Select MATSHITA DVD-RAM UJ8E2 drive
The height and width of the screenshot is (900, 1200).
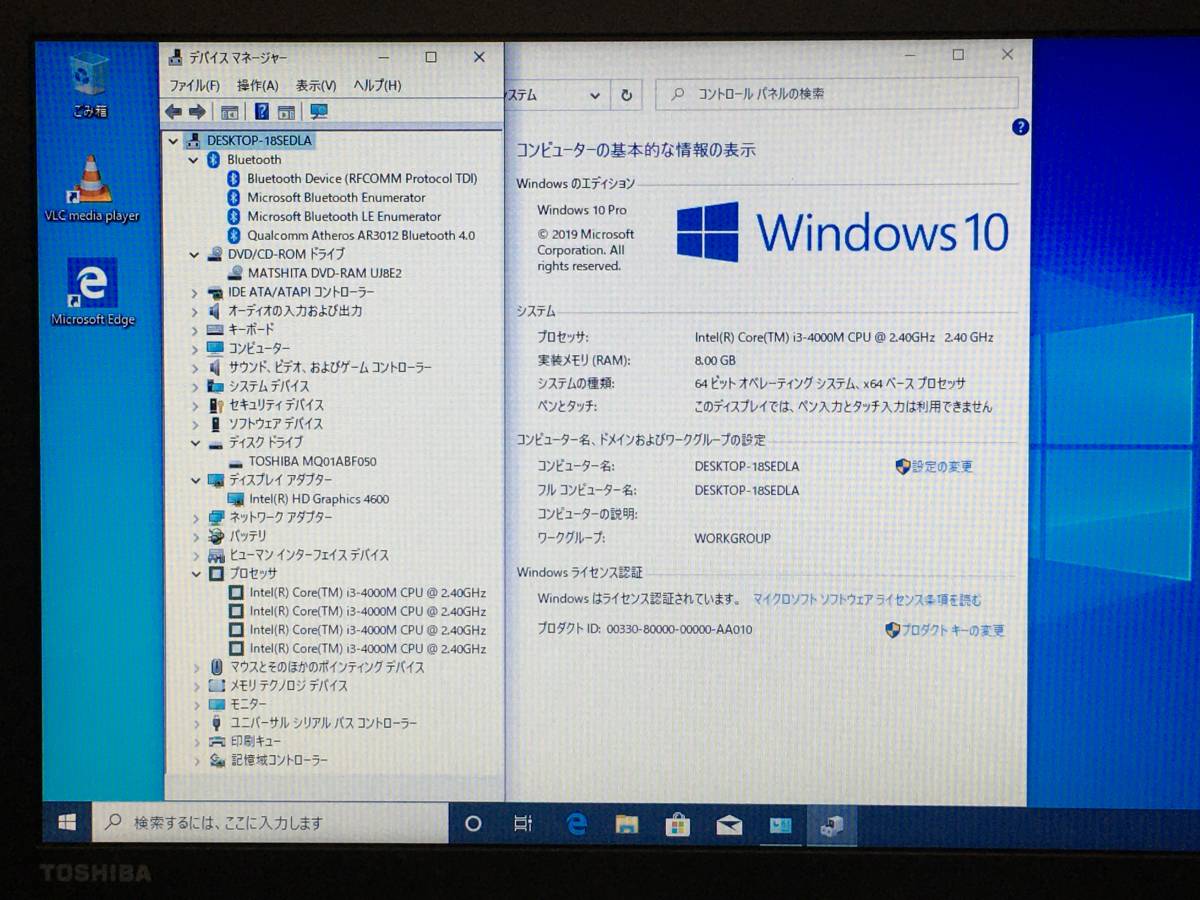[x=324, y=273]
